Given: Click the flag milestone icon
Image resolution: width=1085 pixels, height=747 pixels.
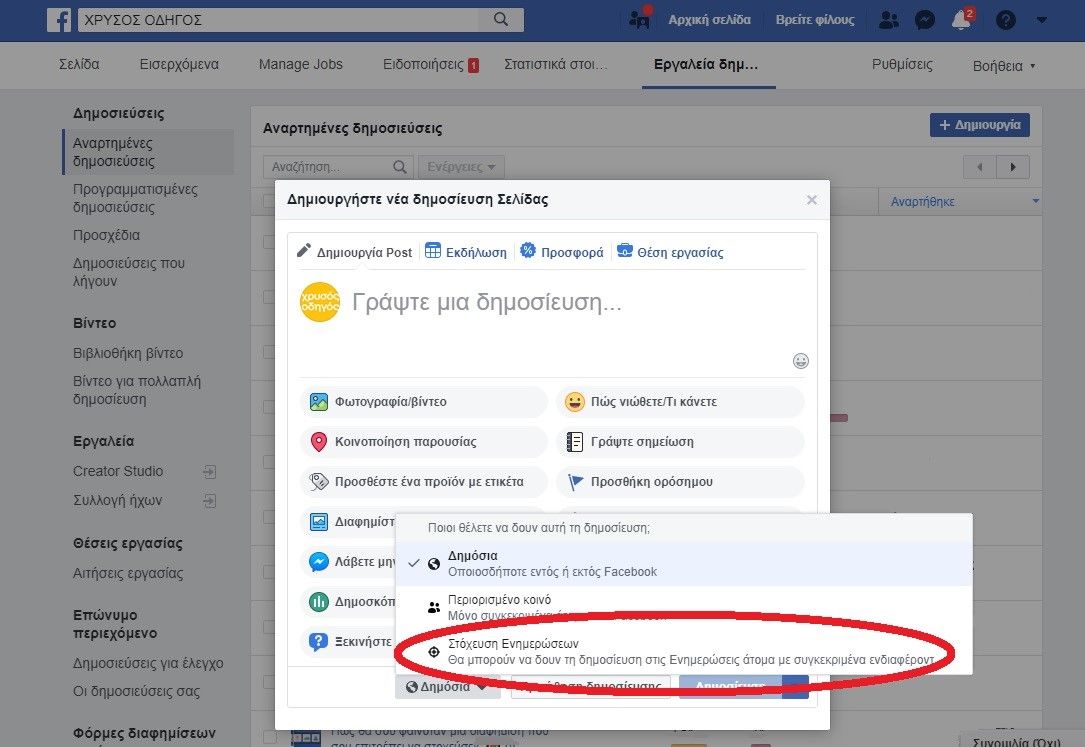Looking at the screenshot, I should click(x=574, y=481).
